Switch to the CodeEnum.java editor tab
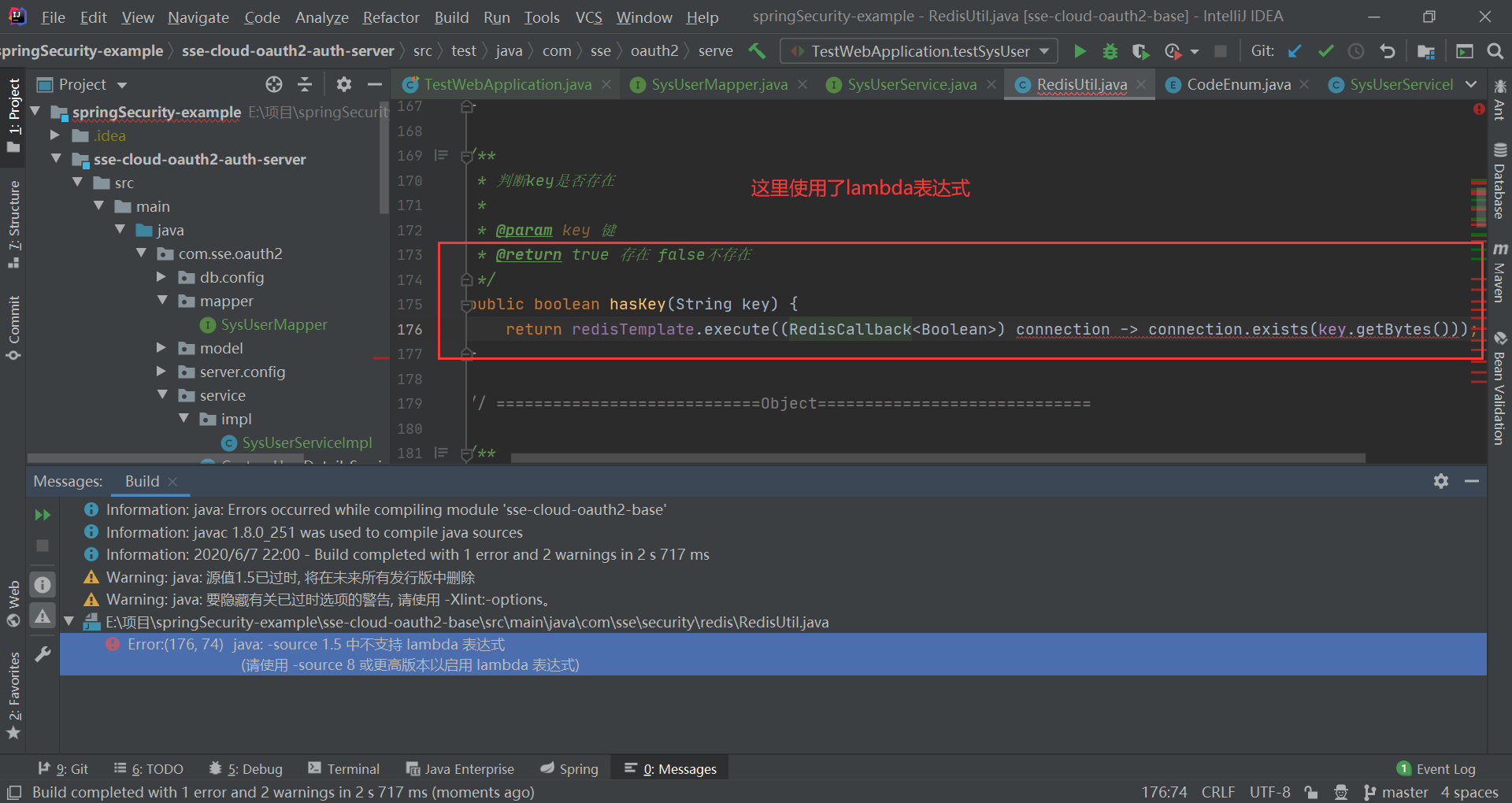 (x=1236, y=84)
